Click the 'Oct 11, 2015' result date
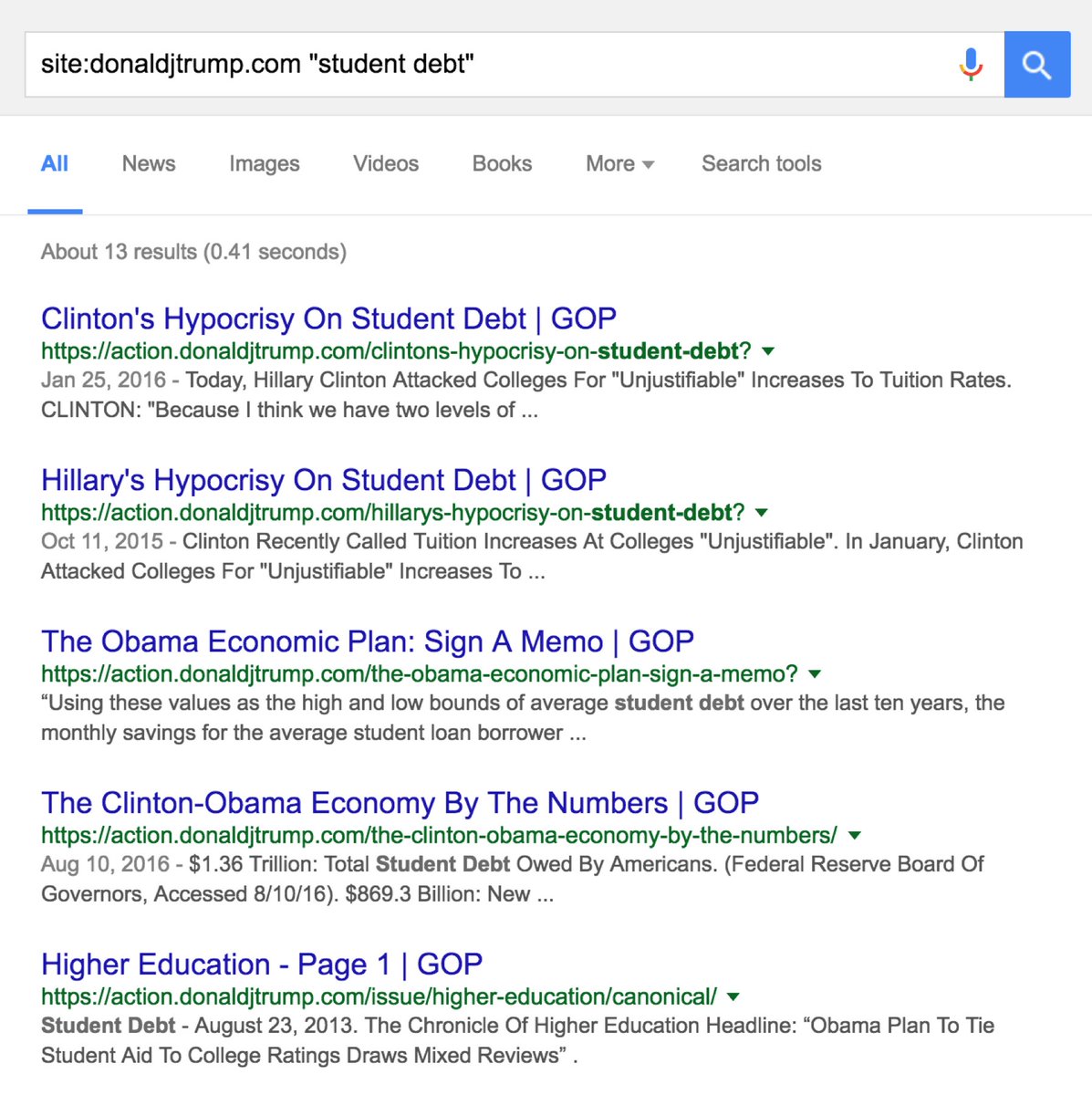This screenshot has height=1095, width=1092. tap(102, 542)
